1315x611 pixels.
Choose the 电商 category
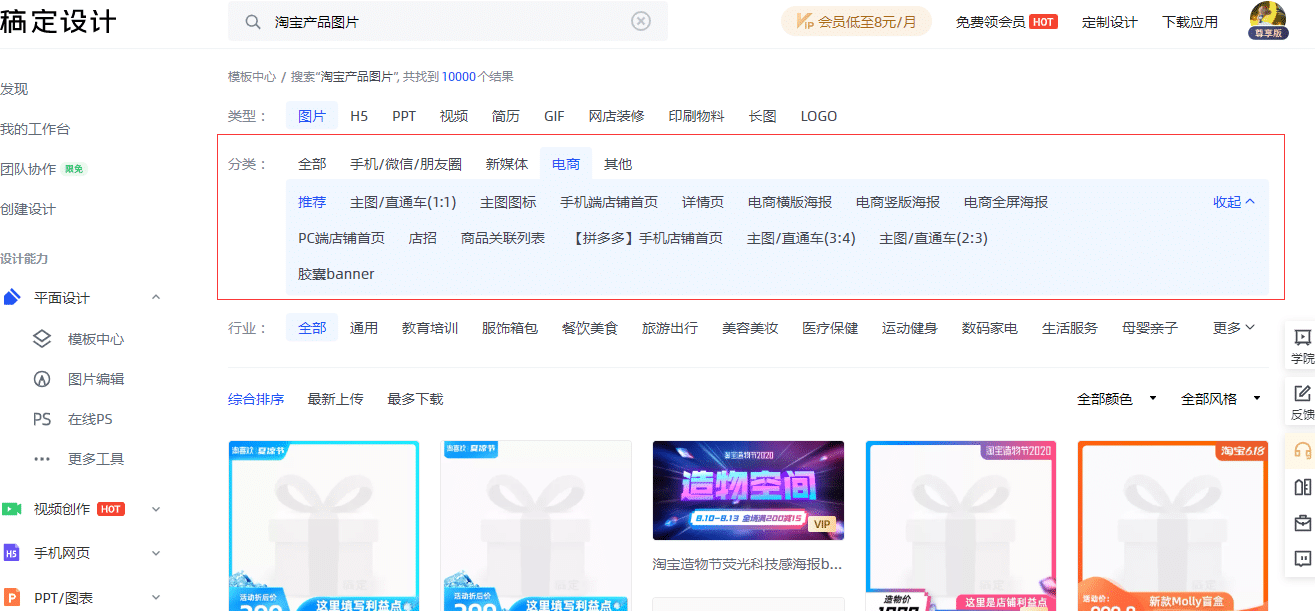(x=566, y=164)
